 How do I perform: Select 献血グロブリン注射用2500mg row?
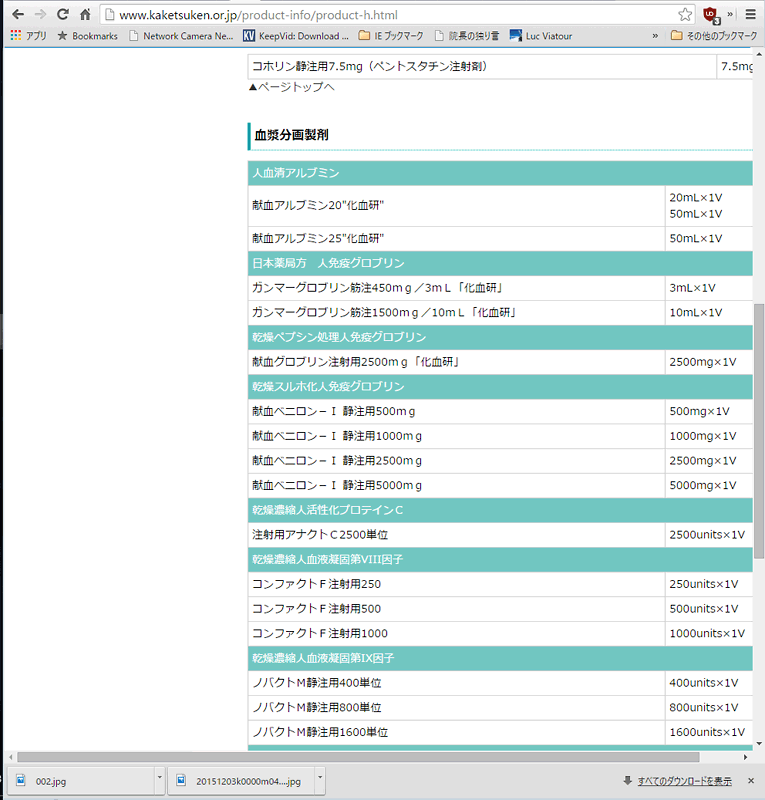point(500,362)
